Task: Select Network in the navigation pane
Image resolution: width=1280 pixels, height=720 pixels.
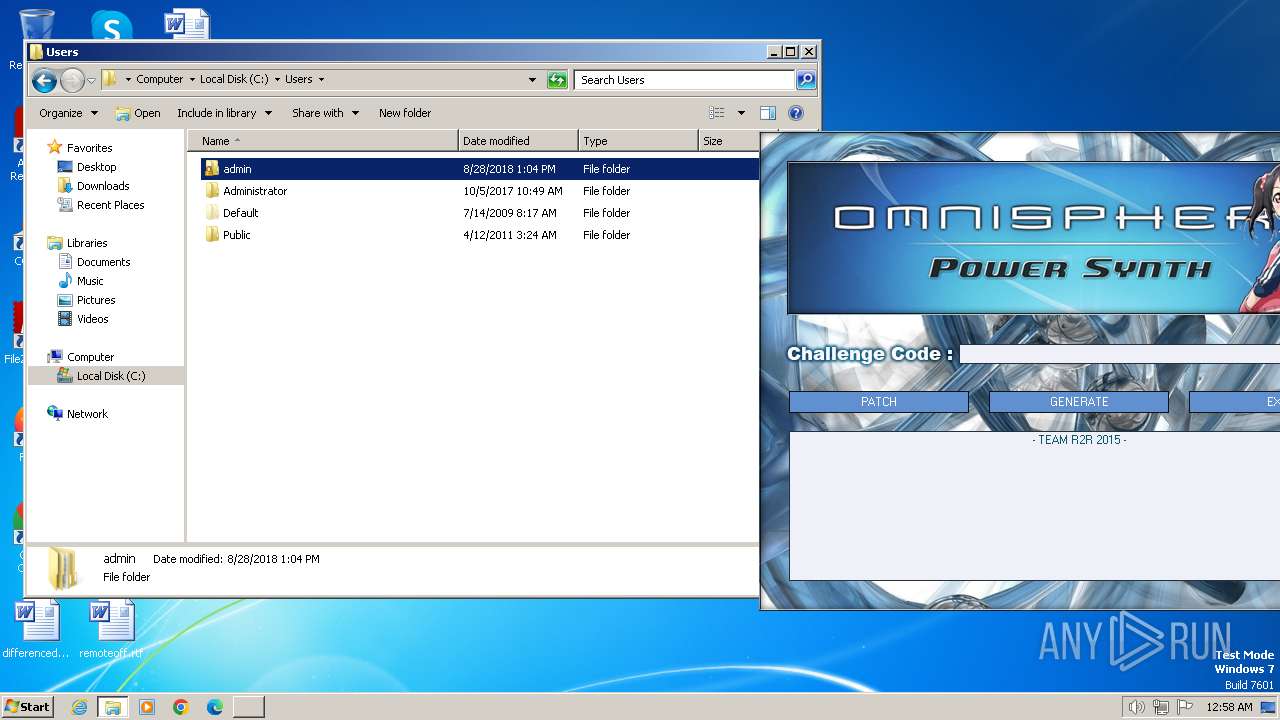Action: pyautogui.click(x=87, y=414)
